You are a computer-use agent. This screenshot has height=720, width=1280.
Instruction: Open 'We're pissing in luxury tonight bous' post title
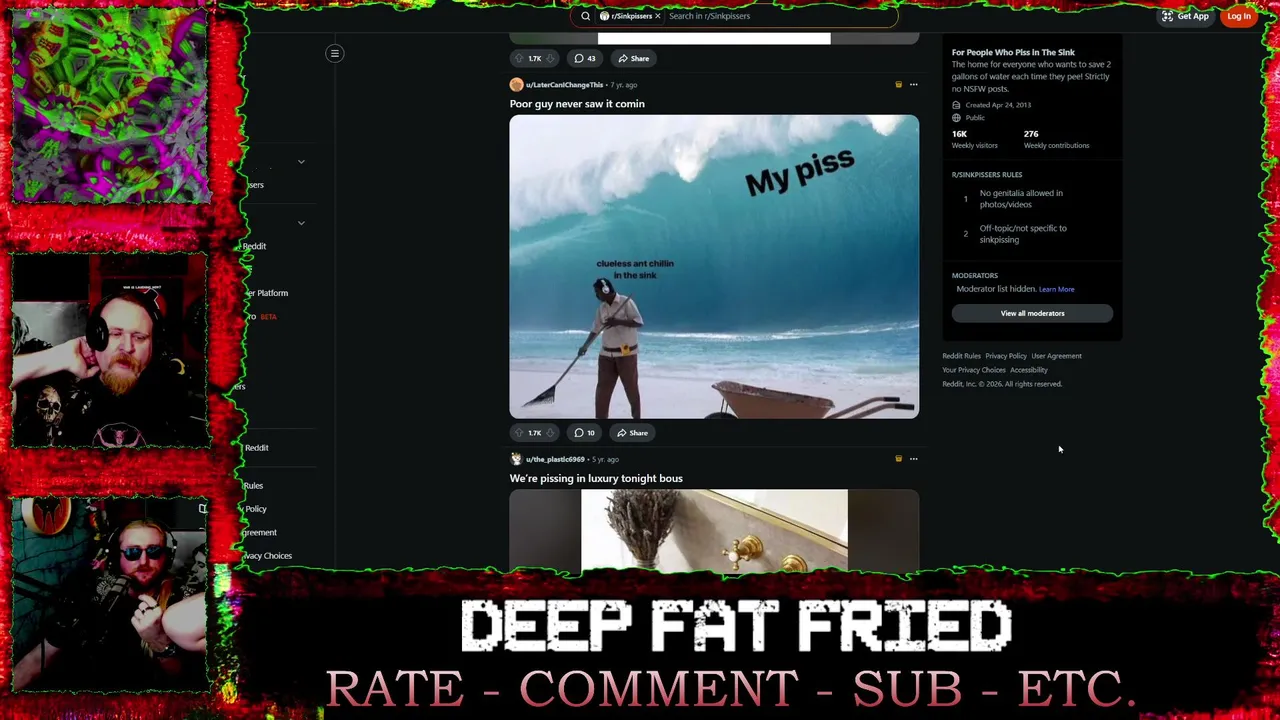pos(596,478)
